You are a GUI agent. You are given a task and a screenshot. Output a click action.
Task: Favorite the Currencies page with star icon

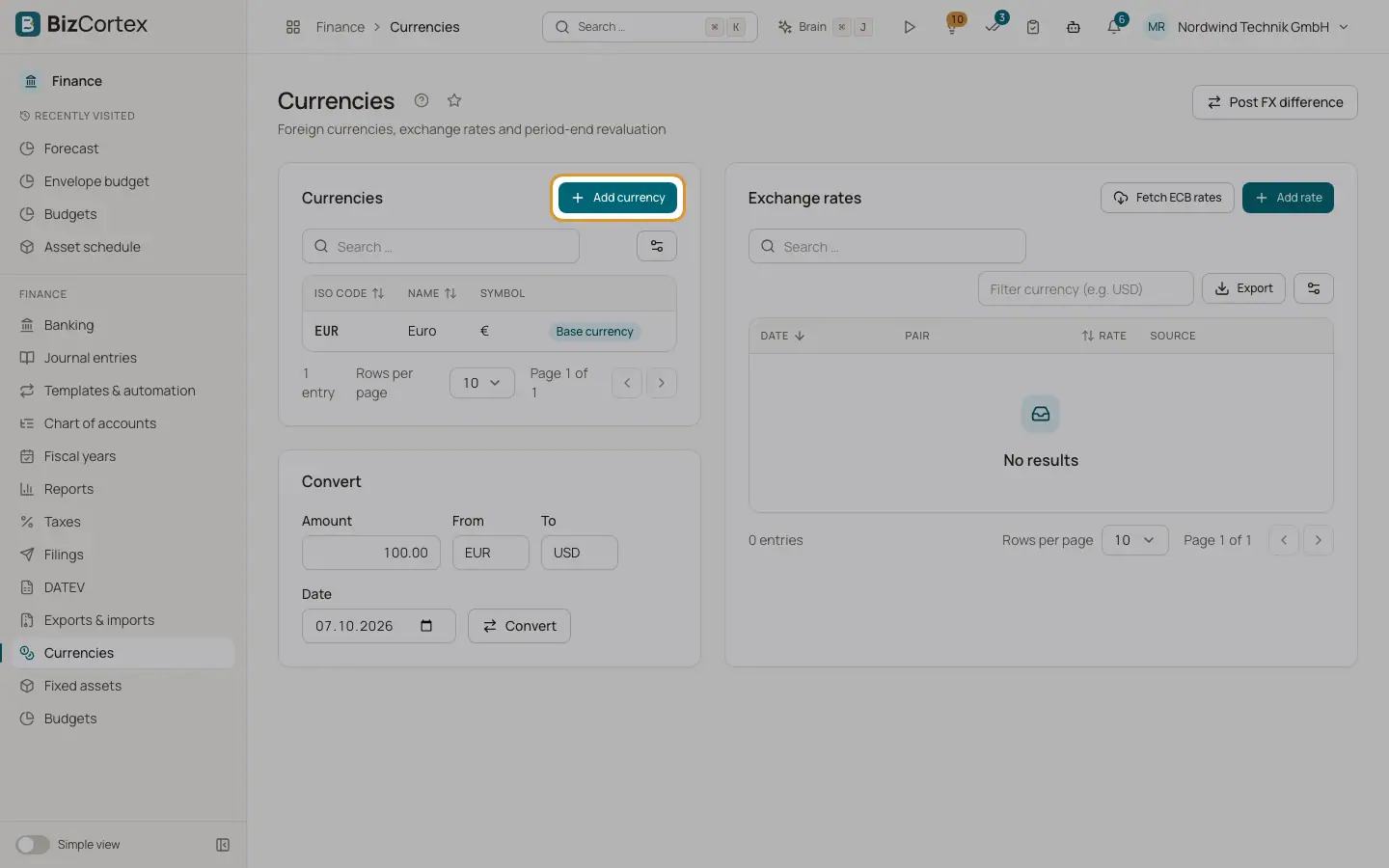454,100
